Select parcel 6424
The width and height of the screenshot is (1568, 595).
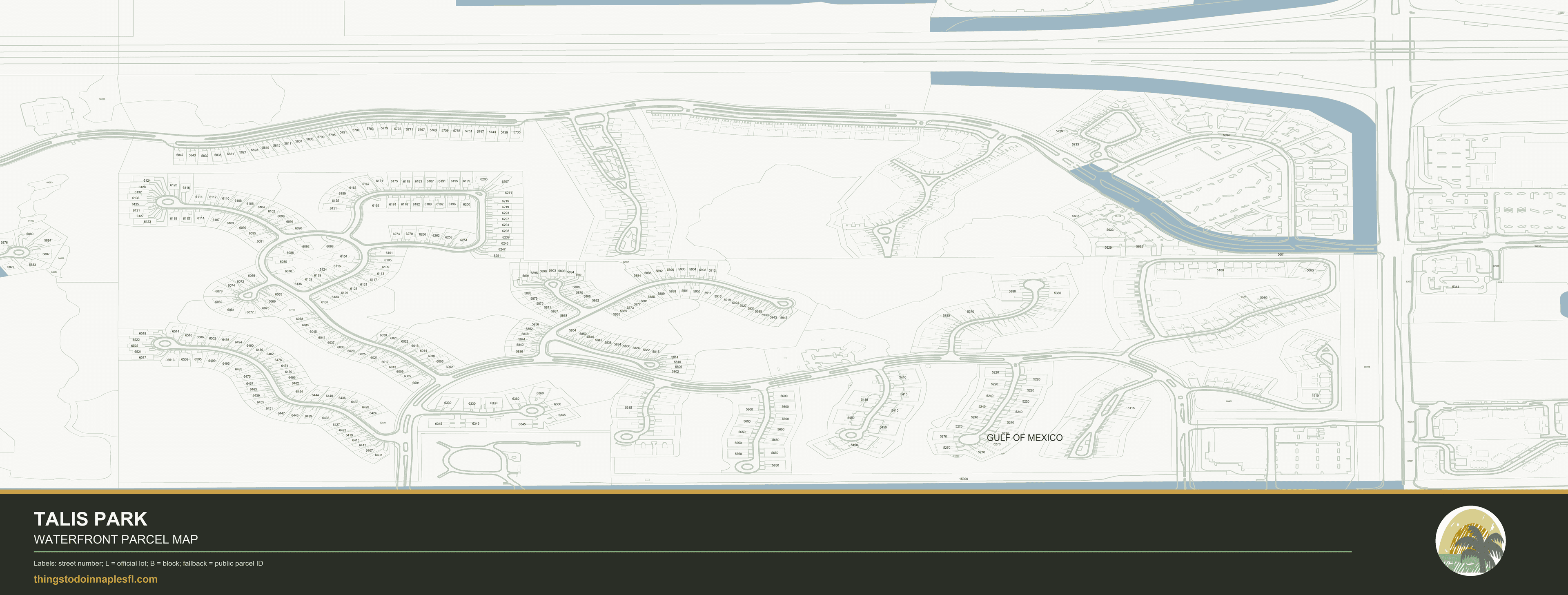tap(372, 413)
